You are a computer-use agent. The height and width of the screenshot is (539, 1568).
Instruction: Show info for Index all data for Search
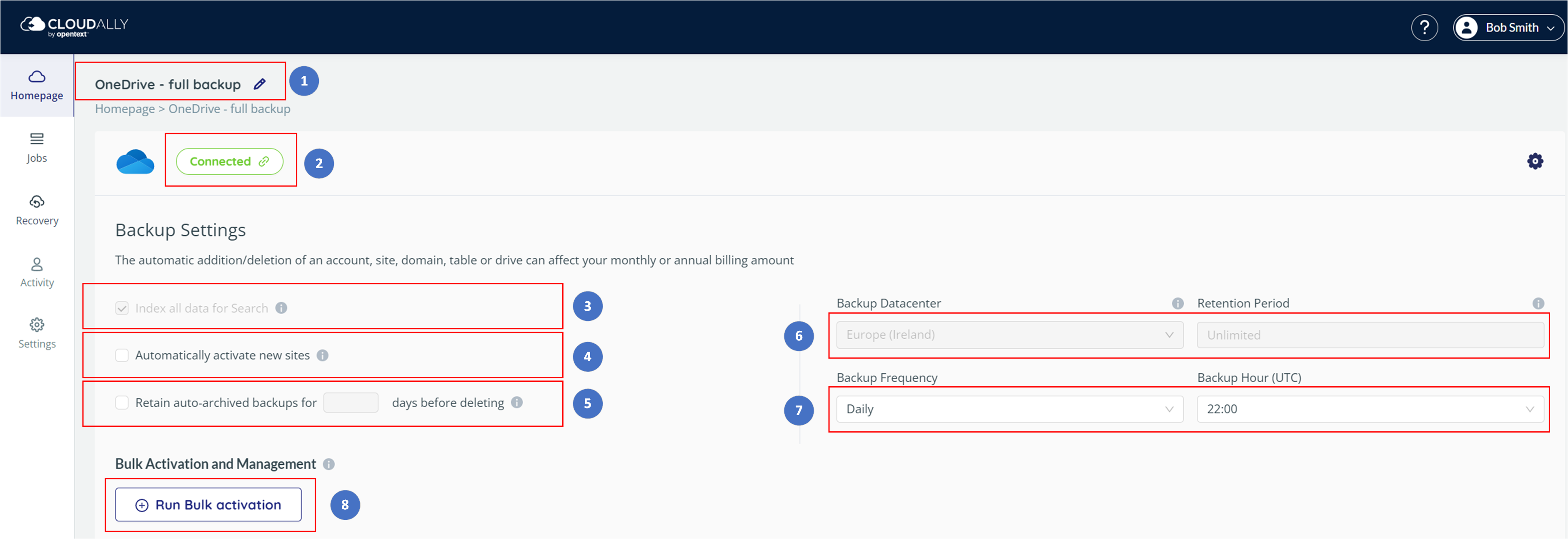pos(281,308)
